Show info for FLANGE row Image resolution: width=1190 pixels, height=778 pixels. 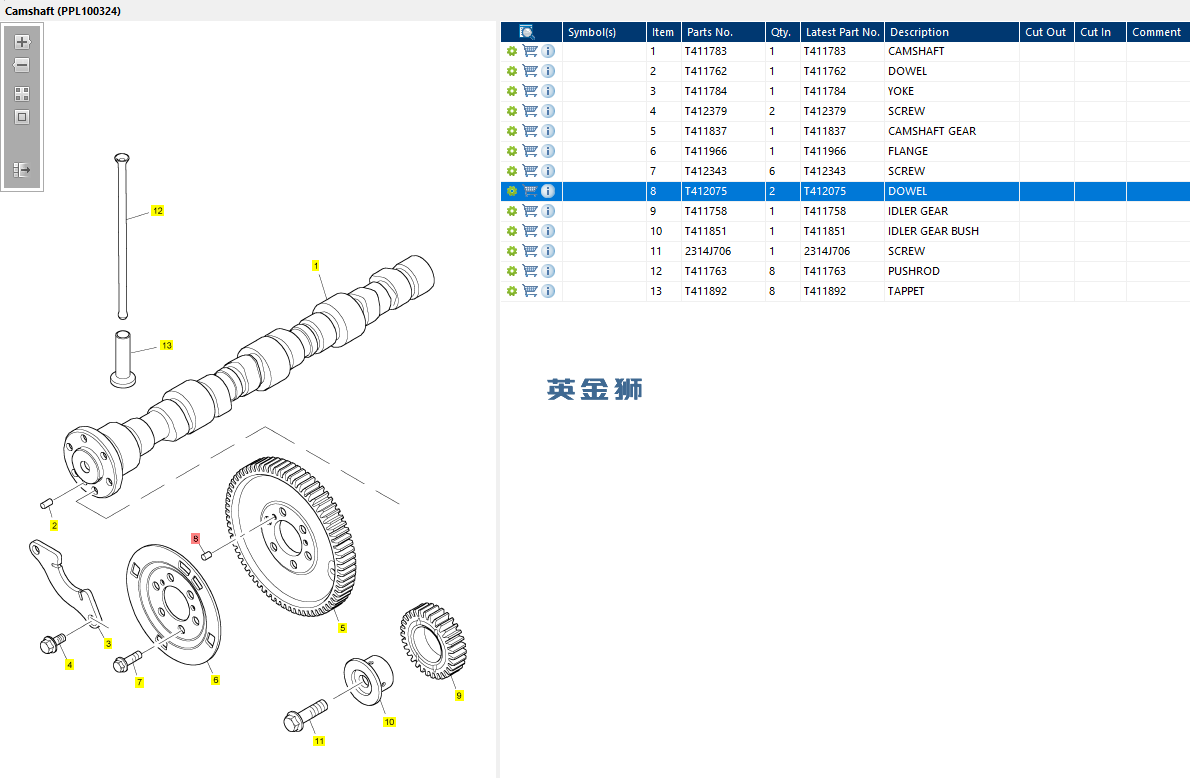[x=548, y=151]
